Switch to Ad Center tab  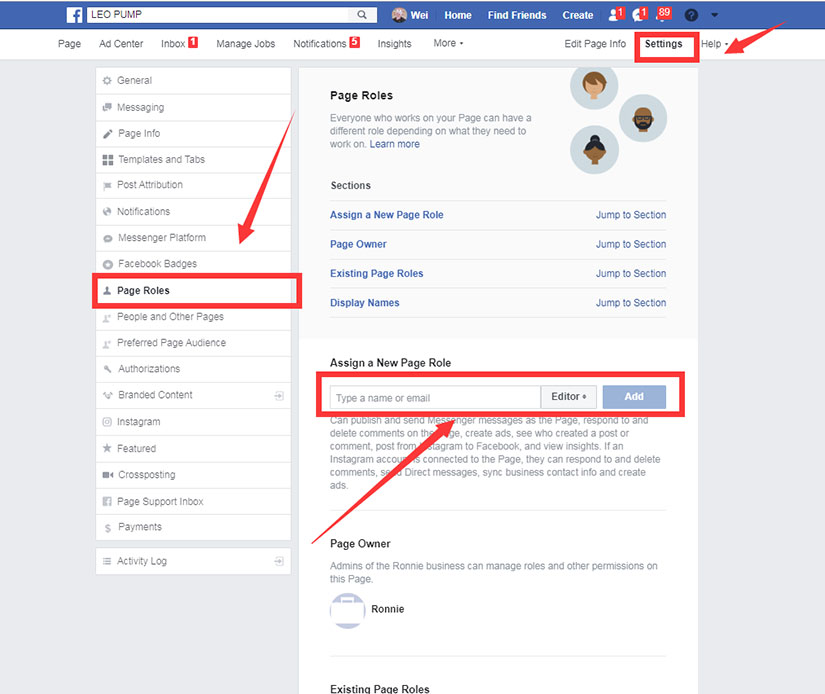click(x=121, y=44)
